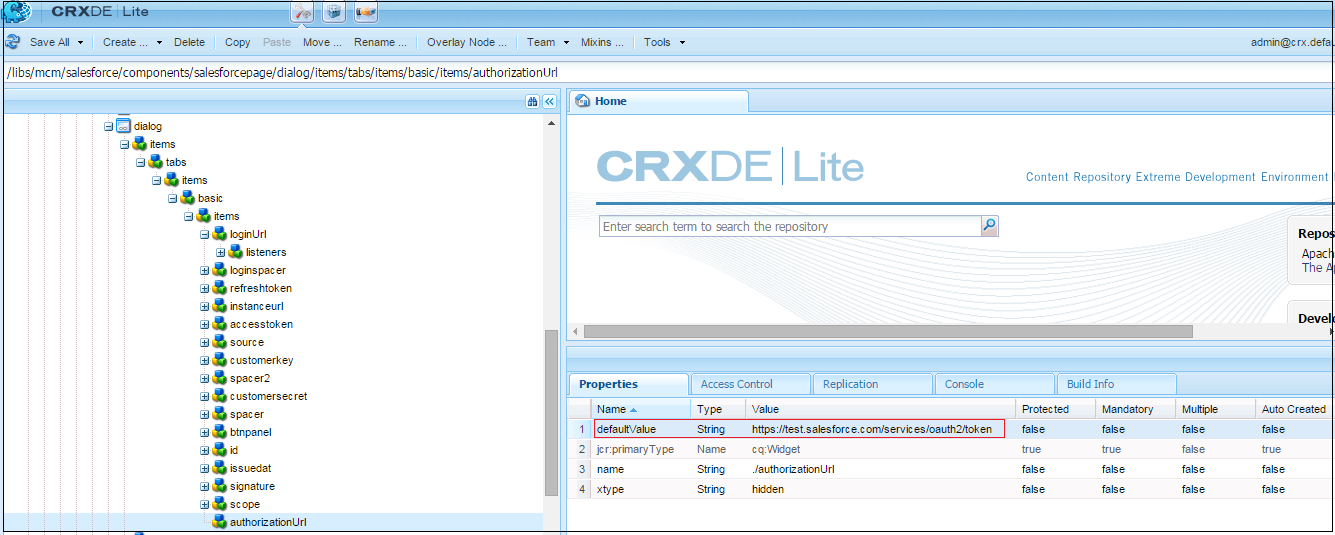This screenshot has height=535, width=1335.
Task: Click the Move toolbar button
Action: tap(322, 42)
